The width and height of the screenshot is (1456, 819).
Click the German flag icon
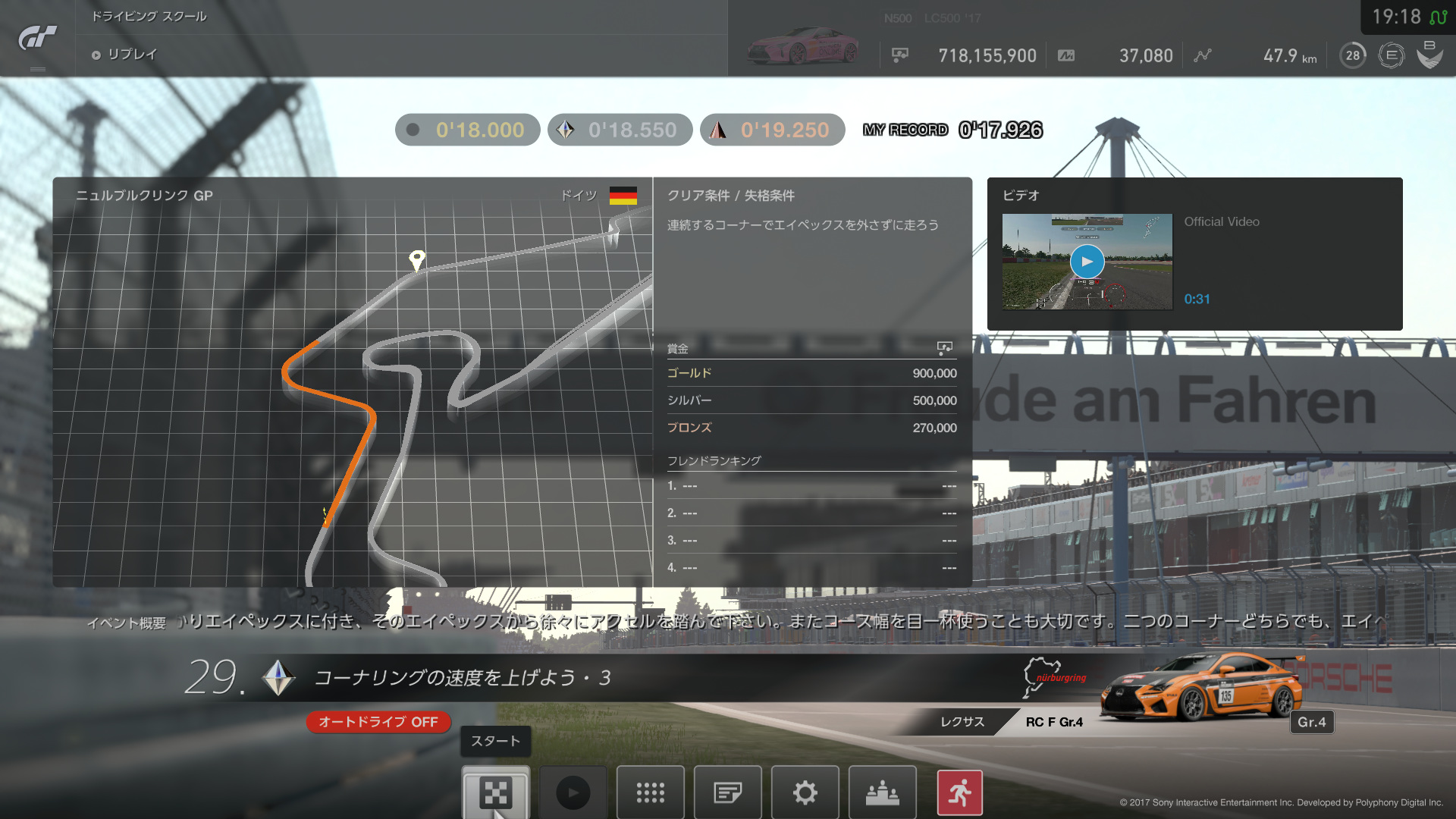click(623, 196)
